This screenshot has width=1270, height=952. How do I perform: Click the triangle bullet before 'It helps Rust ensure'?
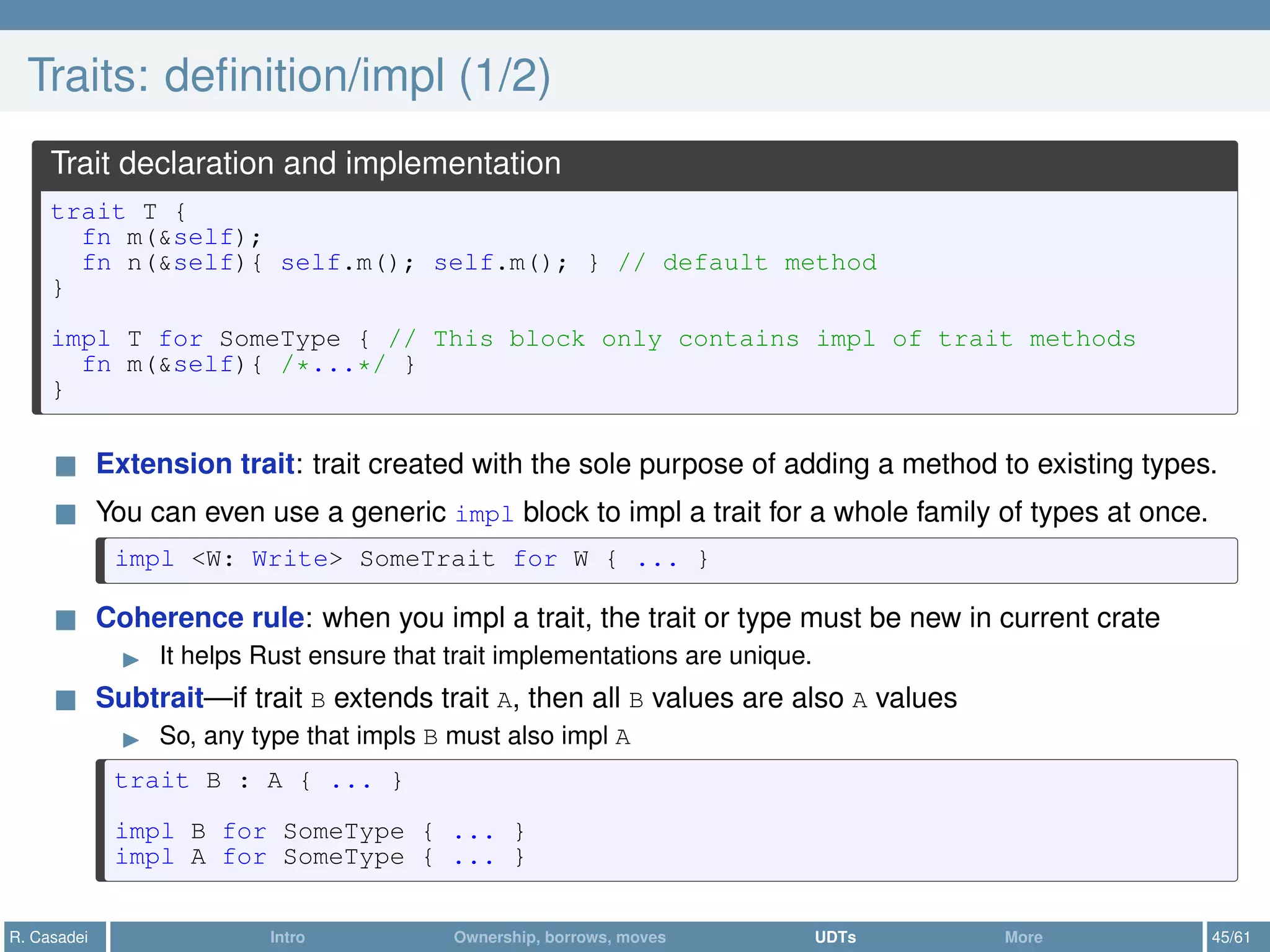pyautogui.click(x=131, y=659)
